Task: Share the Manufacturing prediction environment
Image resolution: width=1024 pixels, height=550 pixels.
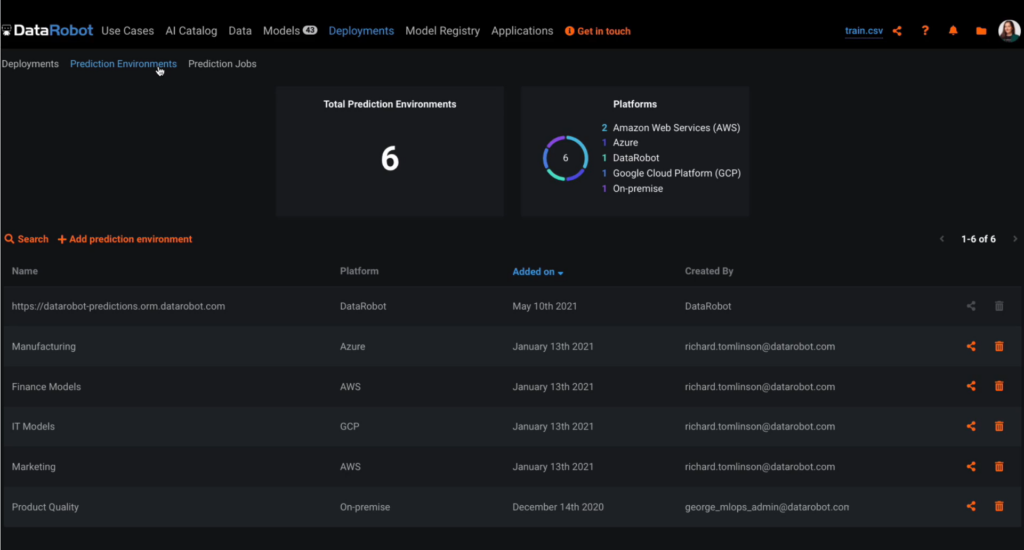Action: coord(971,346)
